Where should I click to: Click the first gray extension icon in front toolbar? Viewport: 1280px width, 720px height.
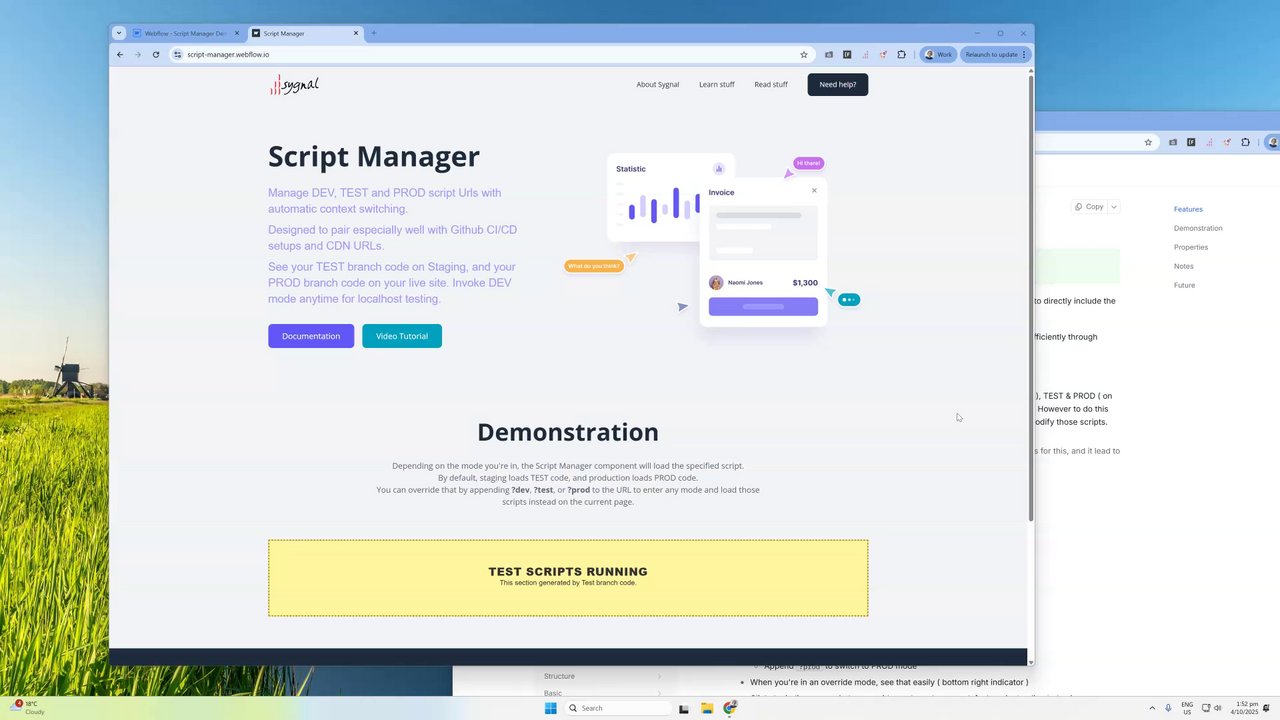(828, 54)
